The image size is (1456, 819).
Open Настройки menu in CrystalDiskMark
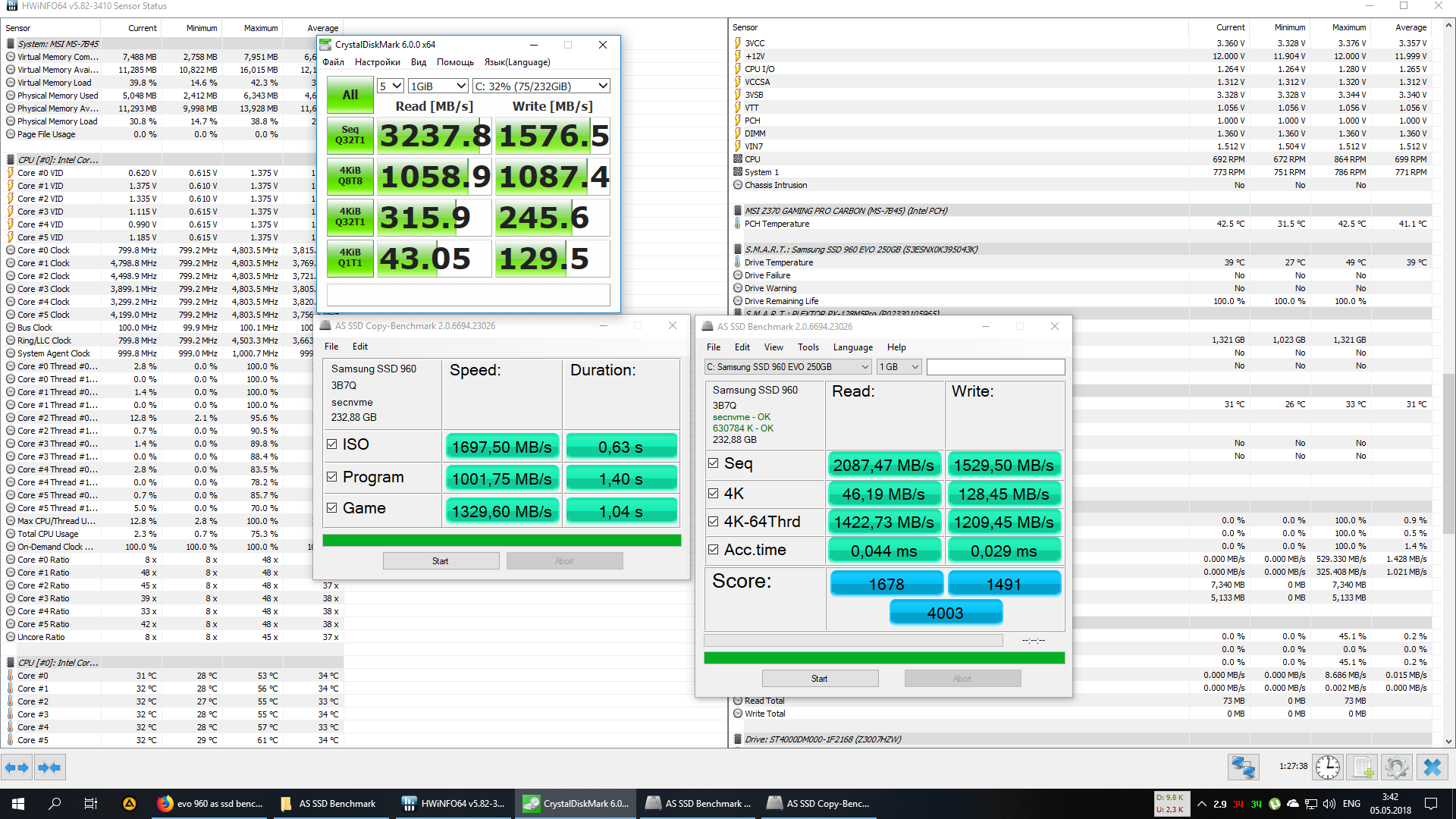coord(377,62)
